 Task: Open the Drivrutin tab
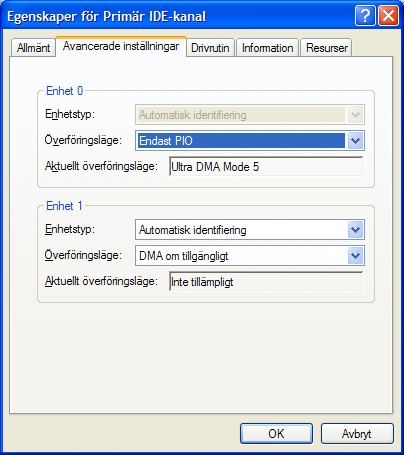[210, 48]
